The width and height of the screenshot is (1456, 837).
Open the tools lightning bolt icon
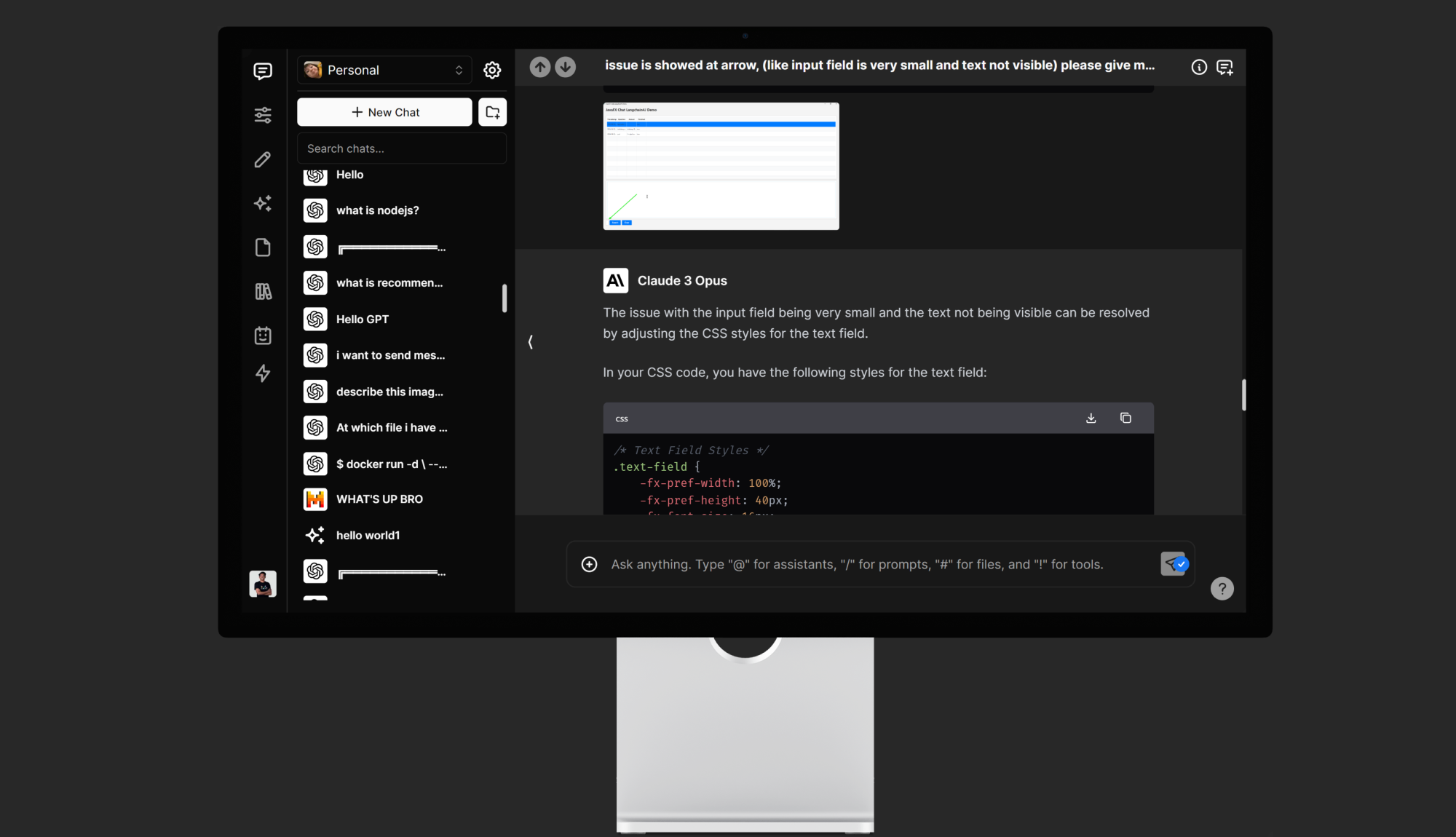coord(263,373)
